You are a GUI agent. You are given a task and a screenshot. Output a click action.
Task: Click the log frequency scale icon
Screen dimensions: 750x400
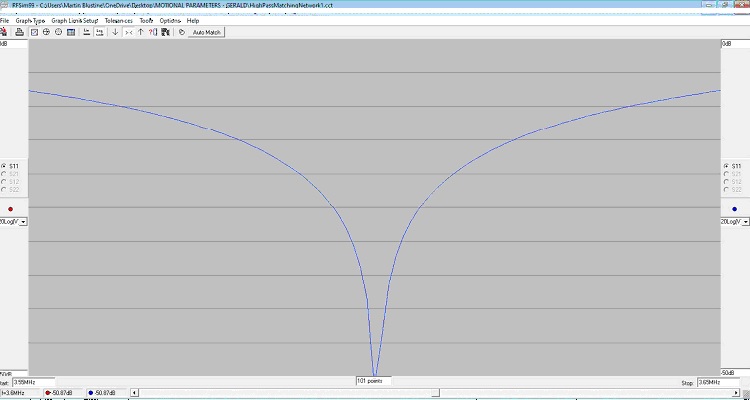(99, 32)
